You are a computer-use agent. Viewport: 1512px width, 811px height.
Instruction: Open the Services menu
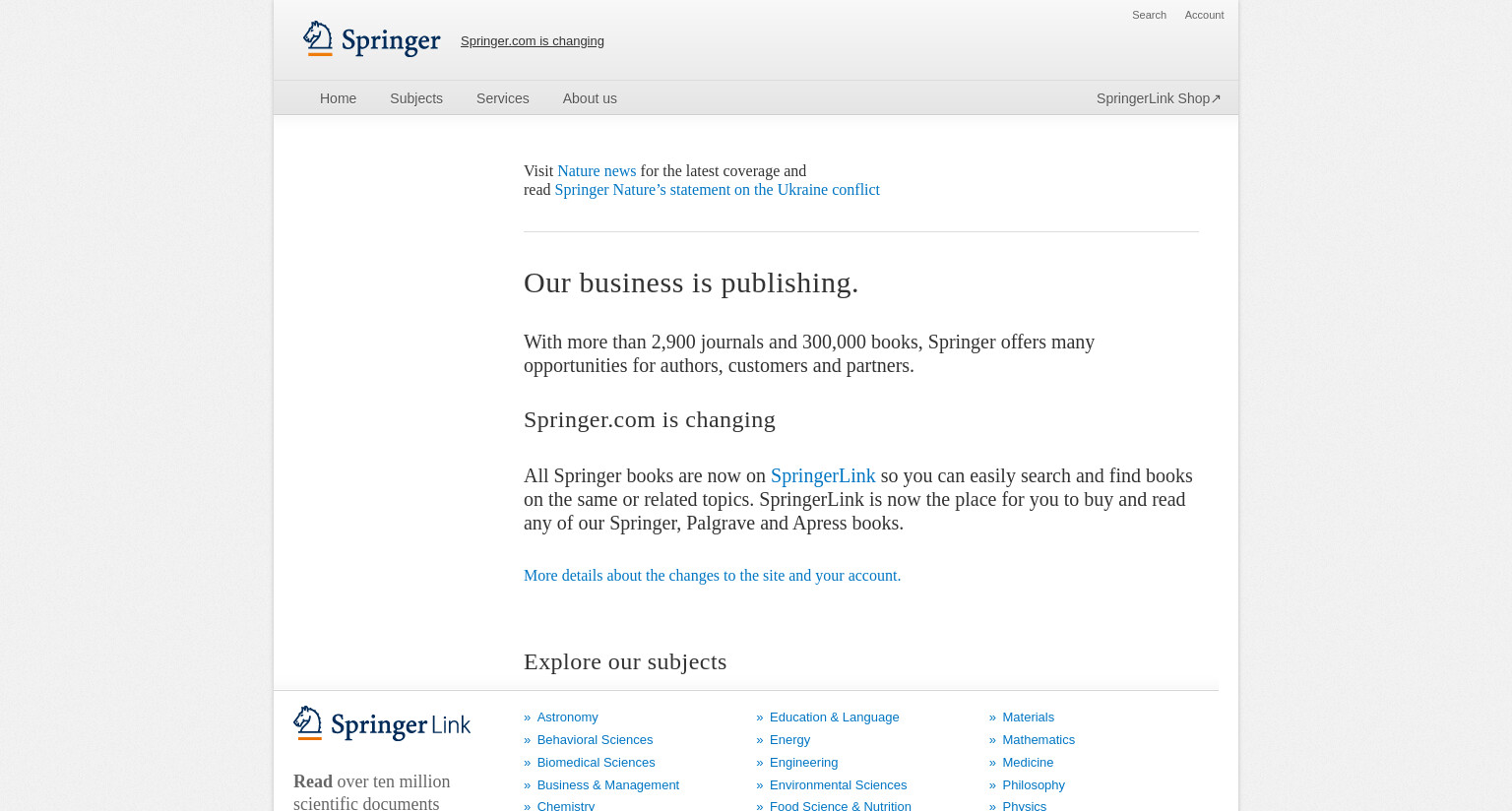click(x=503, y=98)
